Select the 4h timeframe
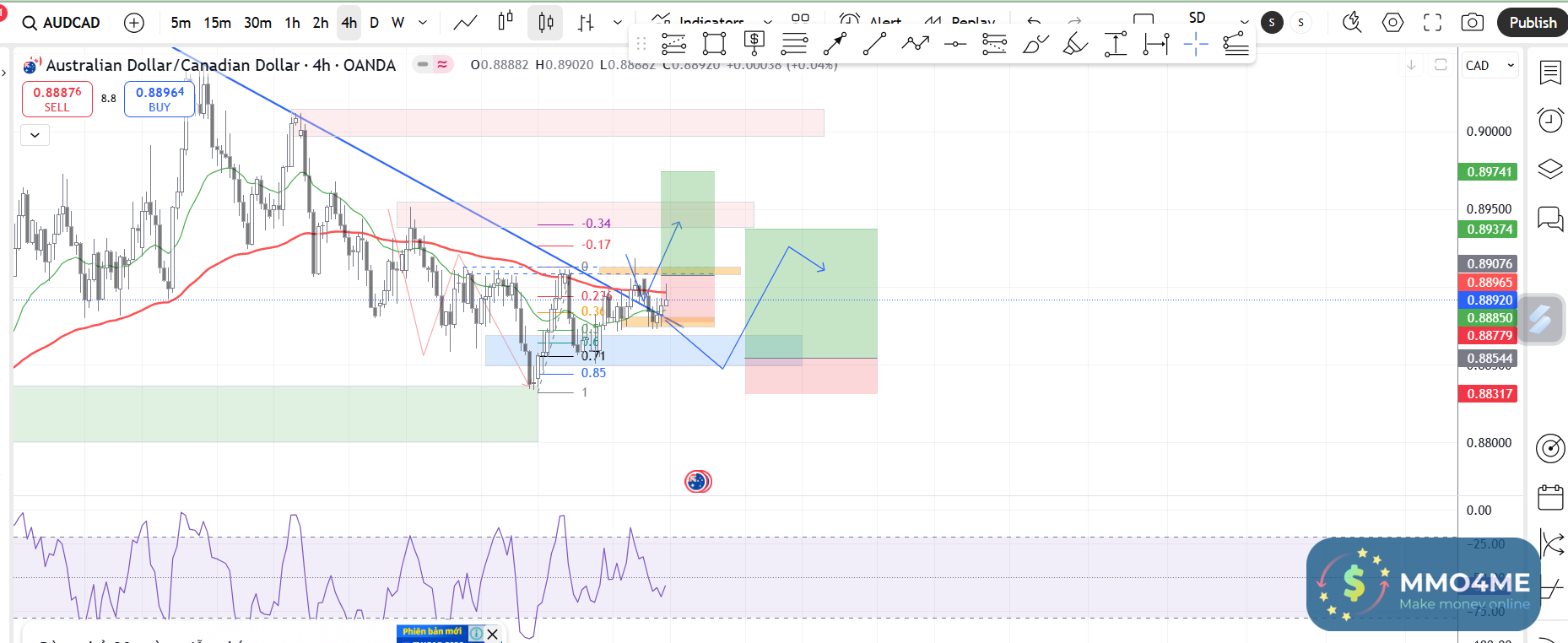The height and width of the screenshot is (643, 1568). point(349,23)
